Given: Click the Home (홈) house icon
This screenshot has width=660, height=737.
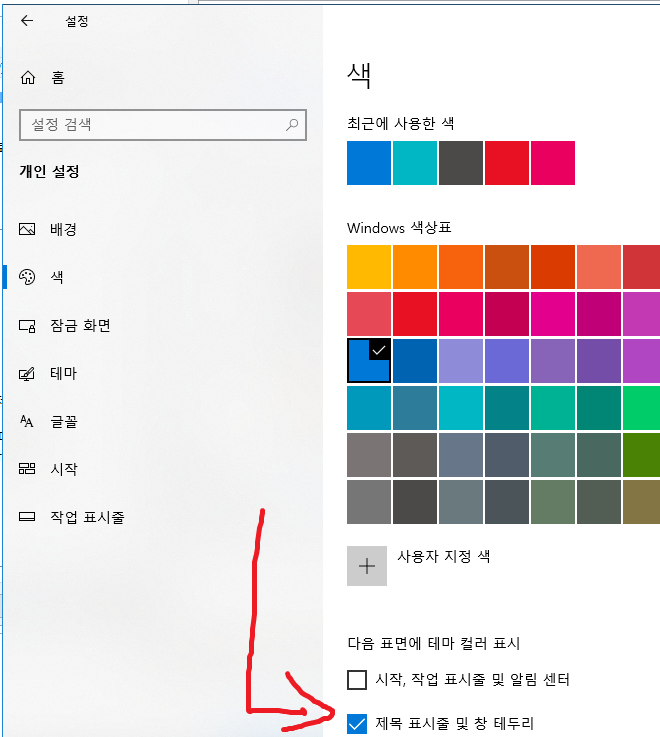Looking at the screenshot, I should pyautogui.click(x=28, y=77).
